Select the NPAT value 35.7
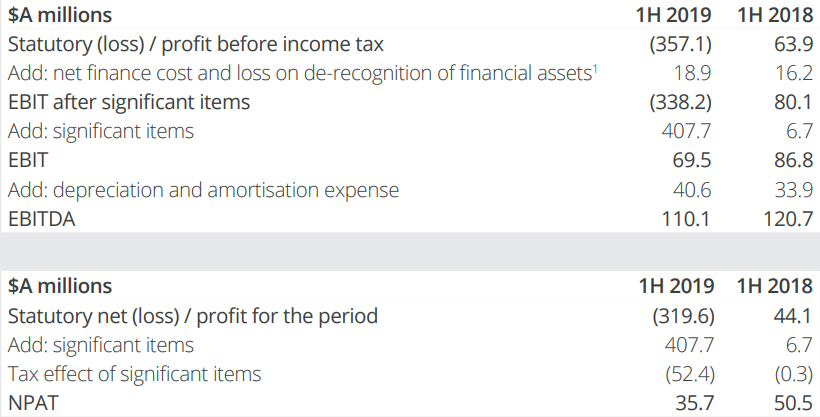This screenshot has width=820, height=417. [x=695, y=403]
